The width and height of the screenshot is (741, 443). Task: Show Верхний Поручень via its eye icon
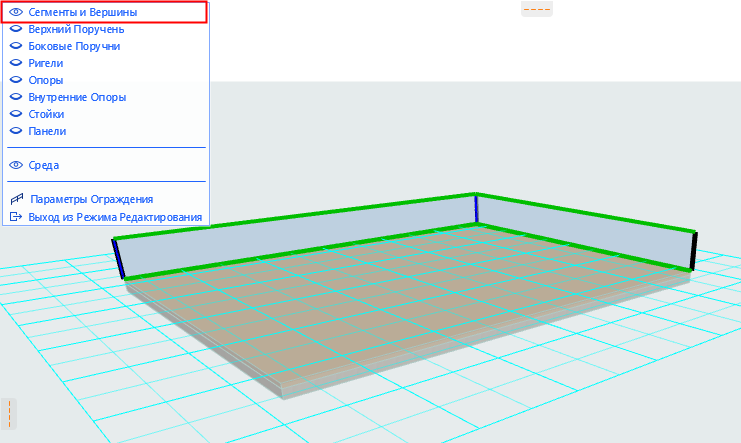(x=16, y=29)
